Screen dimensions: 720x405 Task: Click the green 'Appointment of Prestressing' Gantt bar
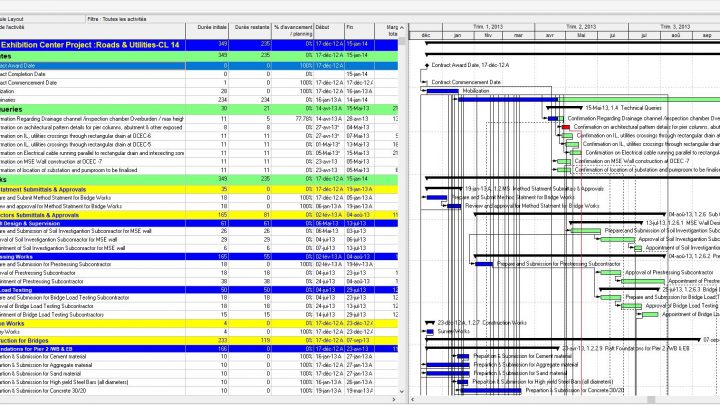pyautogui.click(x=643, y=281)
